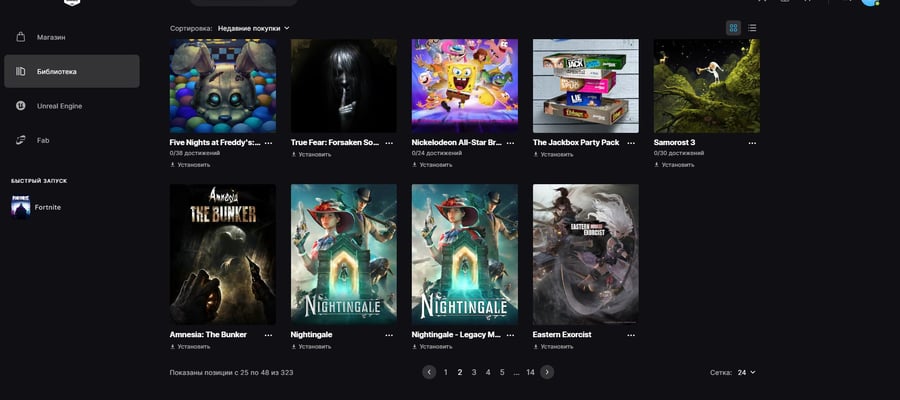Go to page 3
The height and width of the screenshot is (400, 900).
click(474, 372)
